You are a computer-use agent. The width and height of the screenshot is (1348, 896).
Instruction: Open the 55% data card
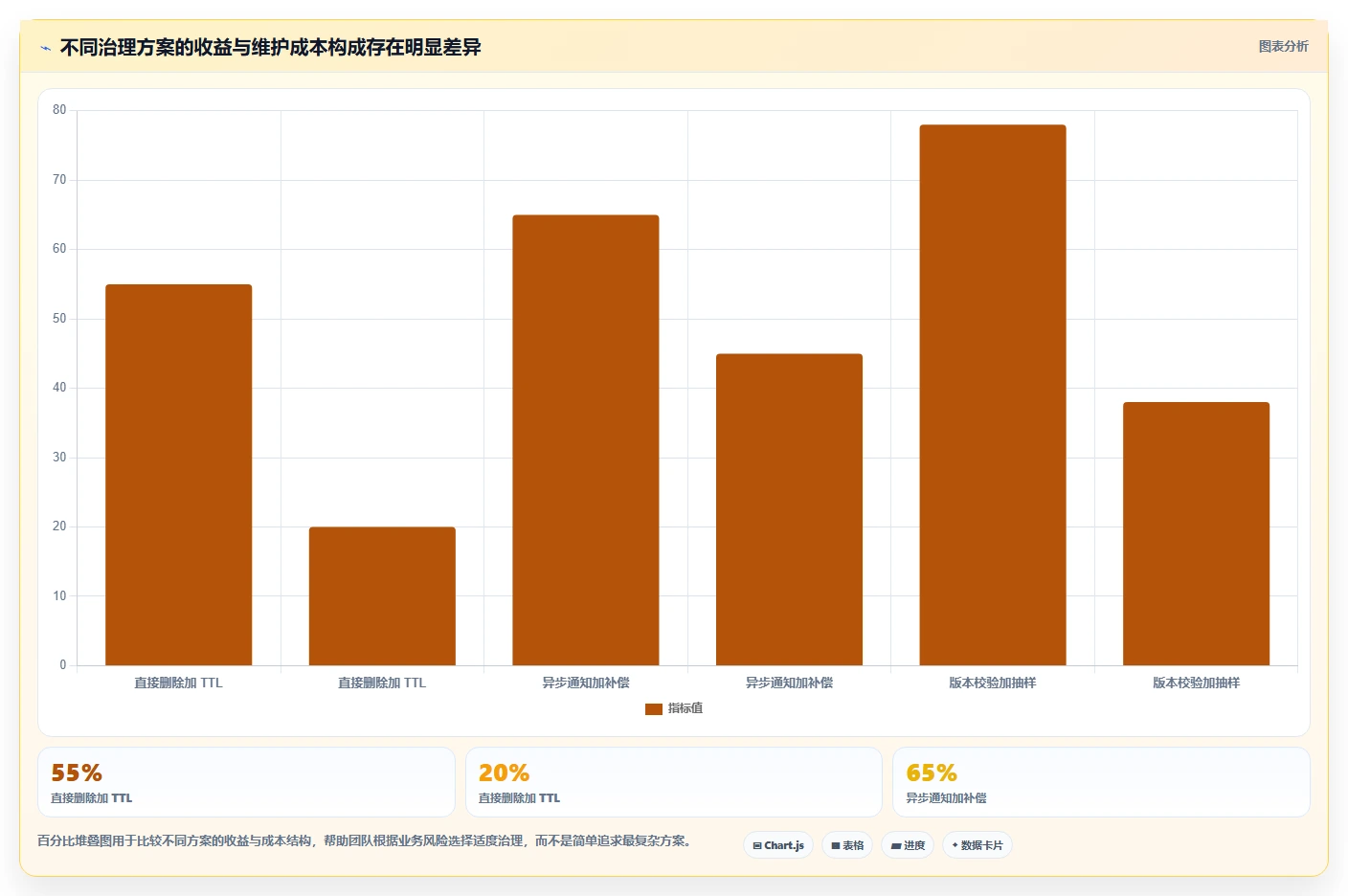(246, 782)
